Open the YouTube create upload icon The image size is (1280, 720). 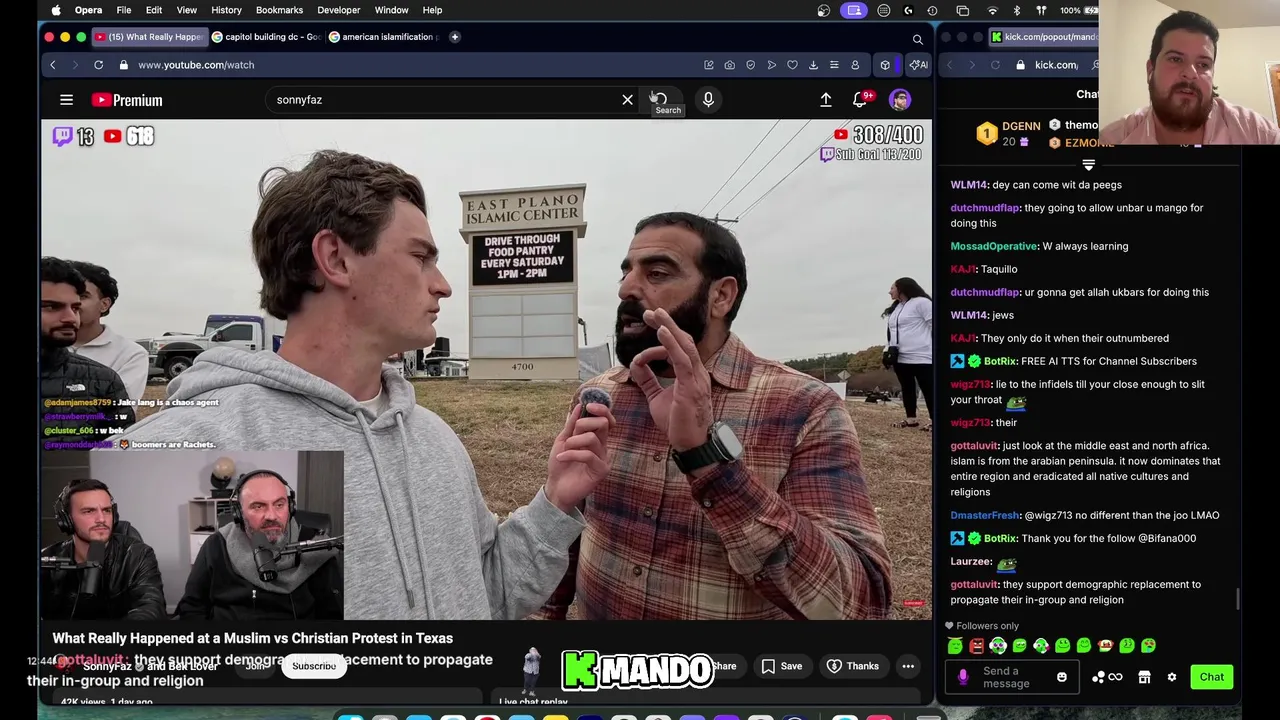(826, 100)
